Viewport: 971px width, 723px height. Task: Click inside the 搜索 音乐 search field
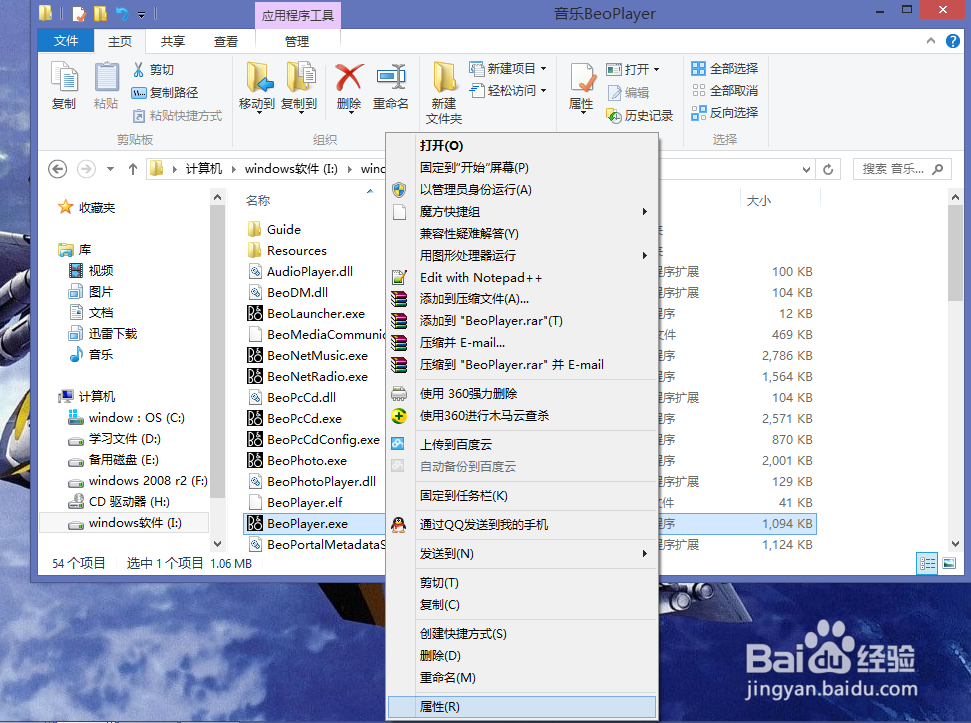click(x=895, y=169)
